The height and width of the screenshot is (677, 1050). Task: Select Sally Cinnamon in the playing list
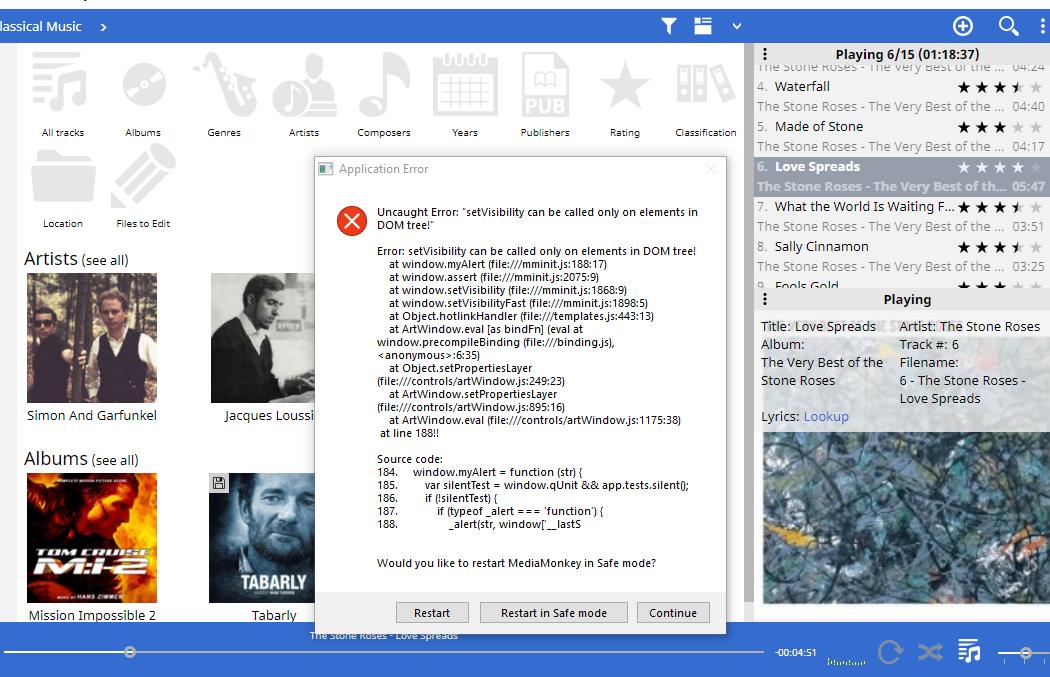click(x=821, y=247)
